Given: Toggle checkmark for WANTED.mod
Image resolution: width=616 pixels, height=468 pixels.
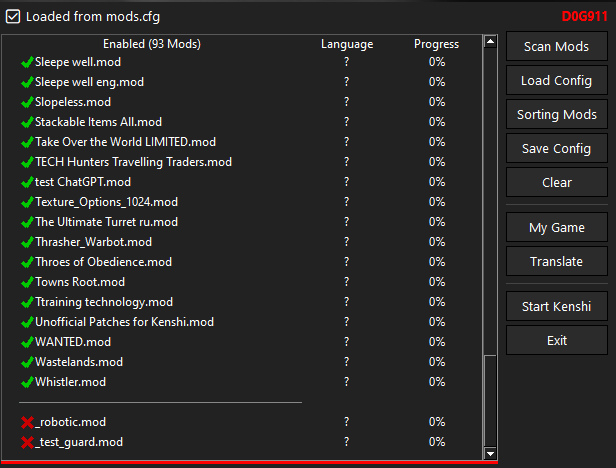Looking at the screenshot, I should (27, 342).
